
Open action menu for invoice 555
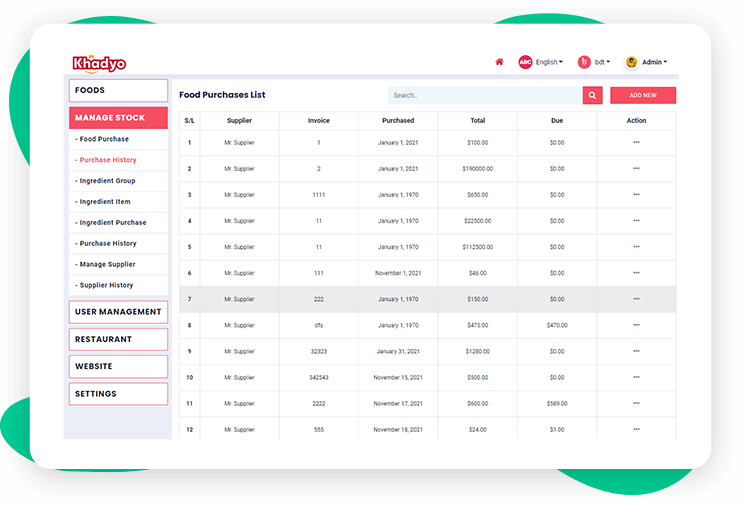(636, 429)
